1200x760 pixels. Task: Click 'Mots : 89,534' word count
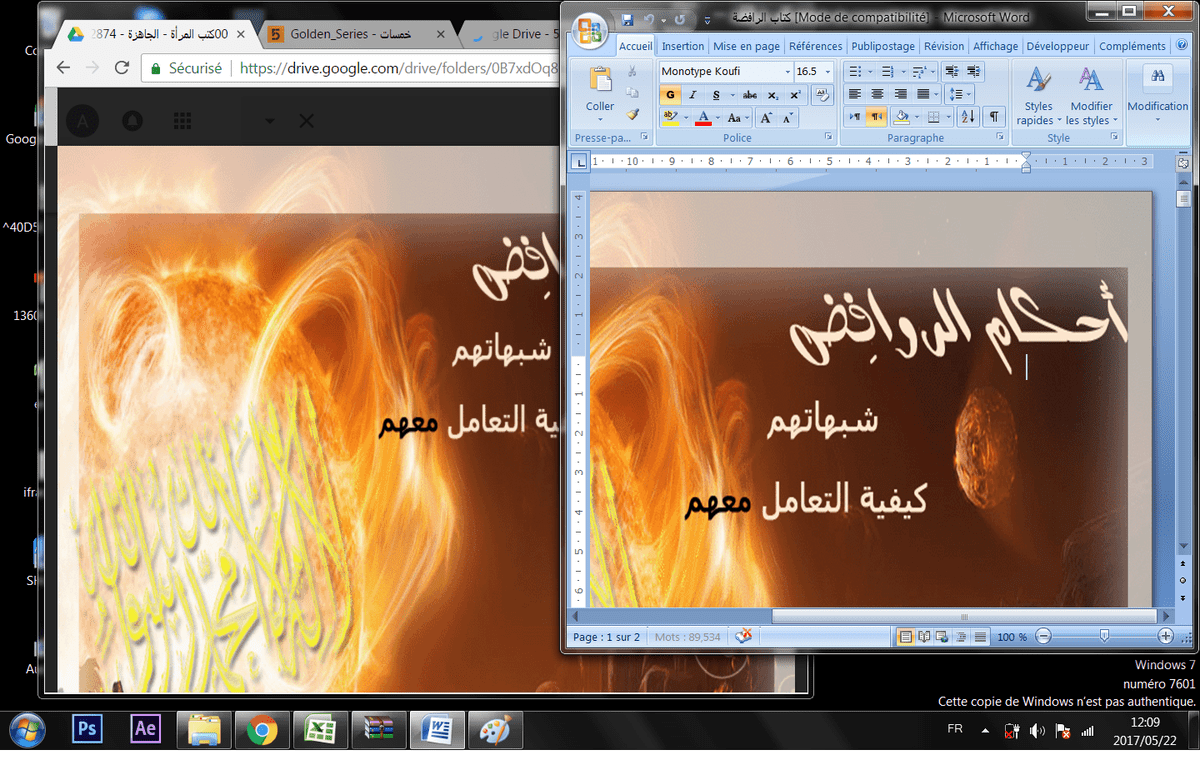687,637
